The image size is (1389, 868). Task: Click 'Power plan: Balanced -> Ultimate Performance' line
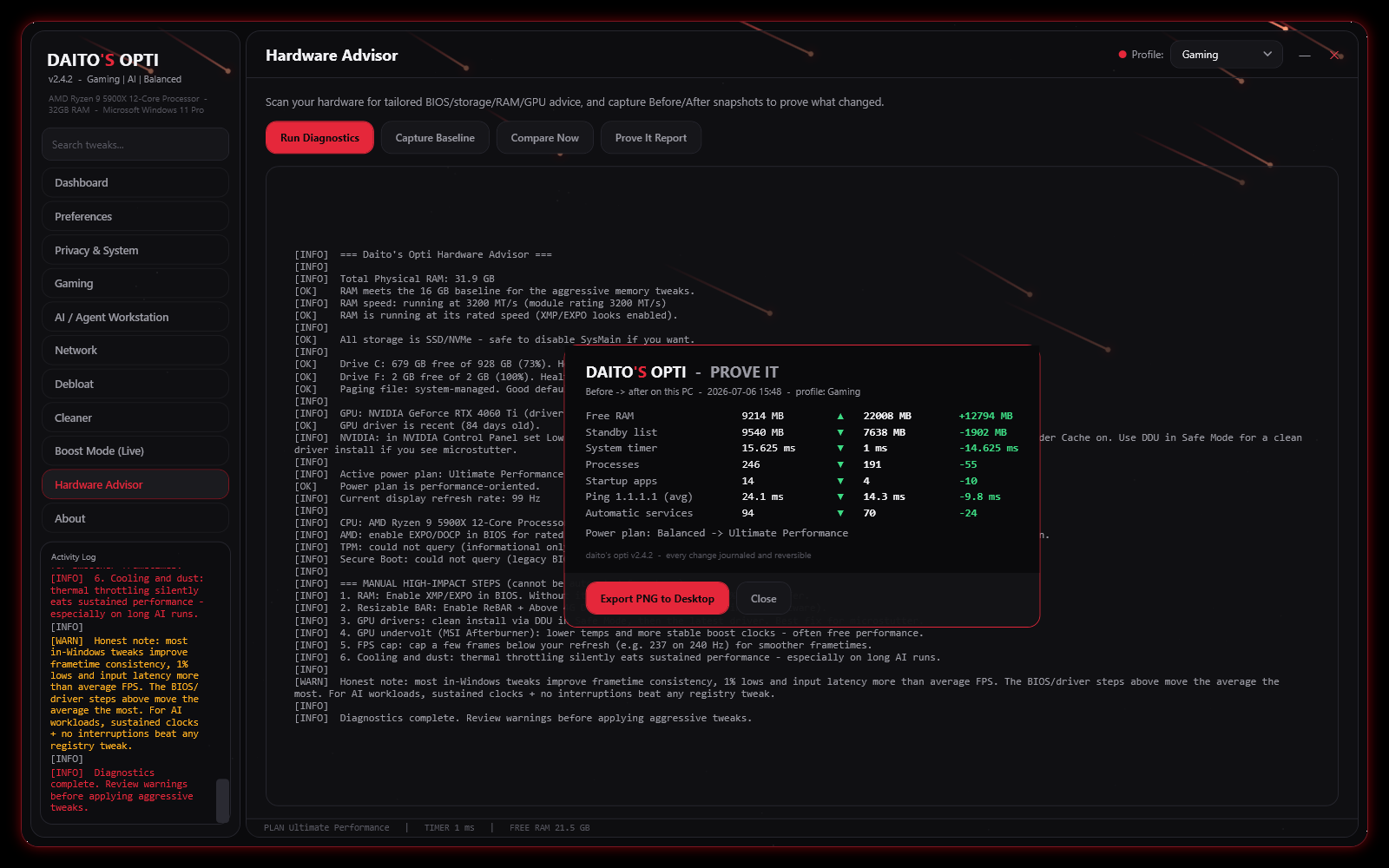tap(717, 534)
